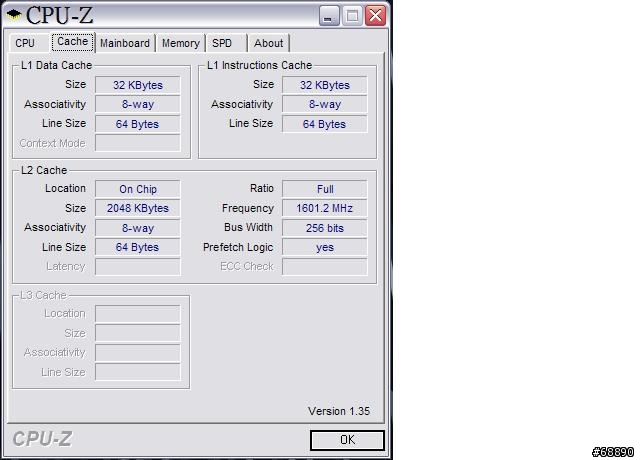Click the empty L3 Cache Line Size field
Screen dimensions: 640x460
[x=138, y=372]
